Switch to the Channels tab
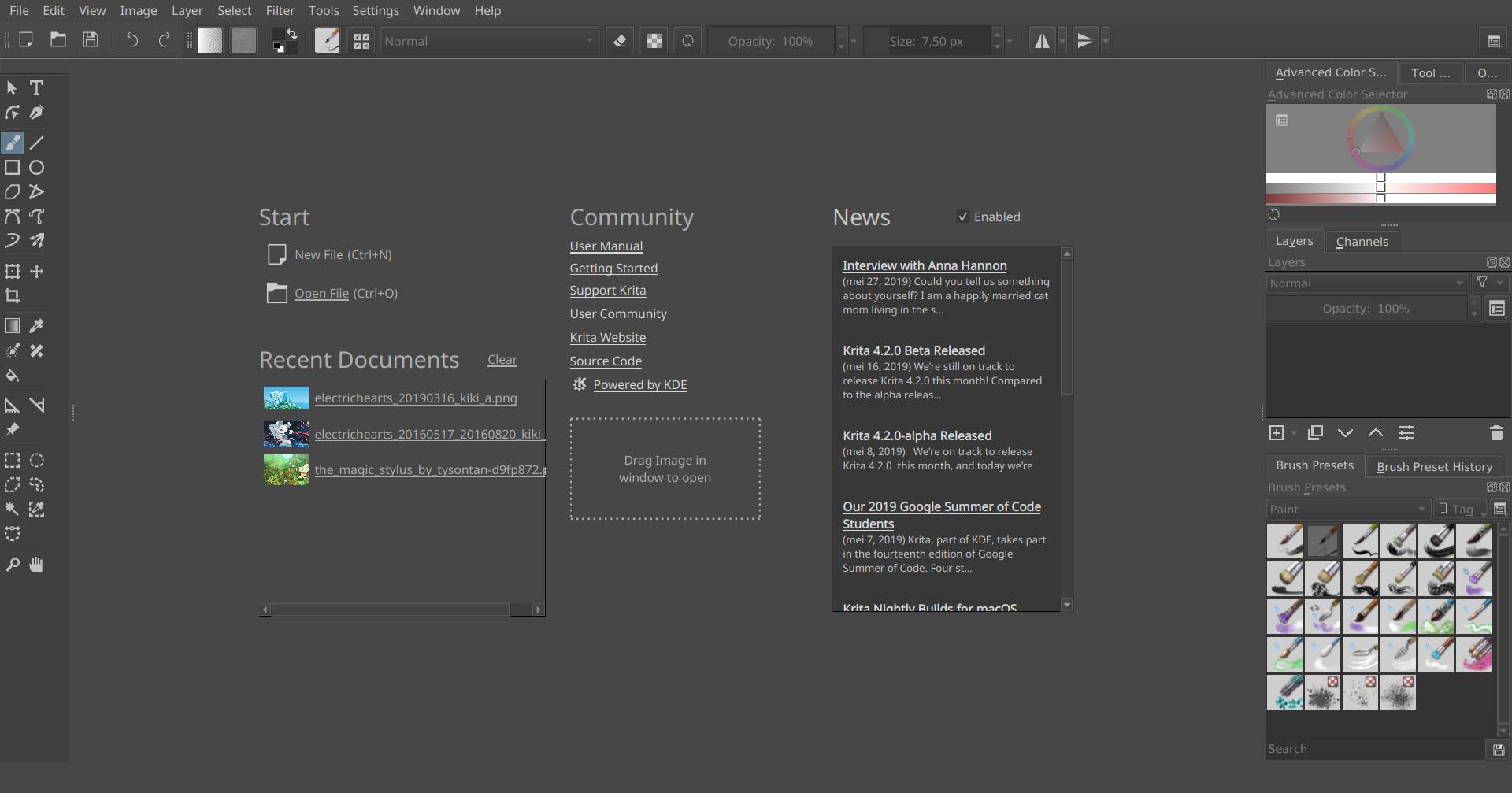This screenshot has height=793, width=1512. pos(1362,241)
